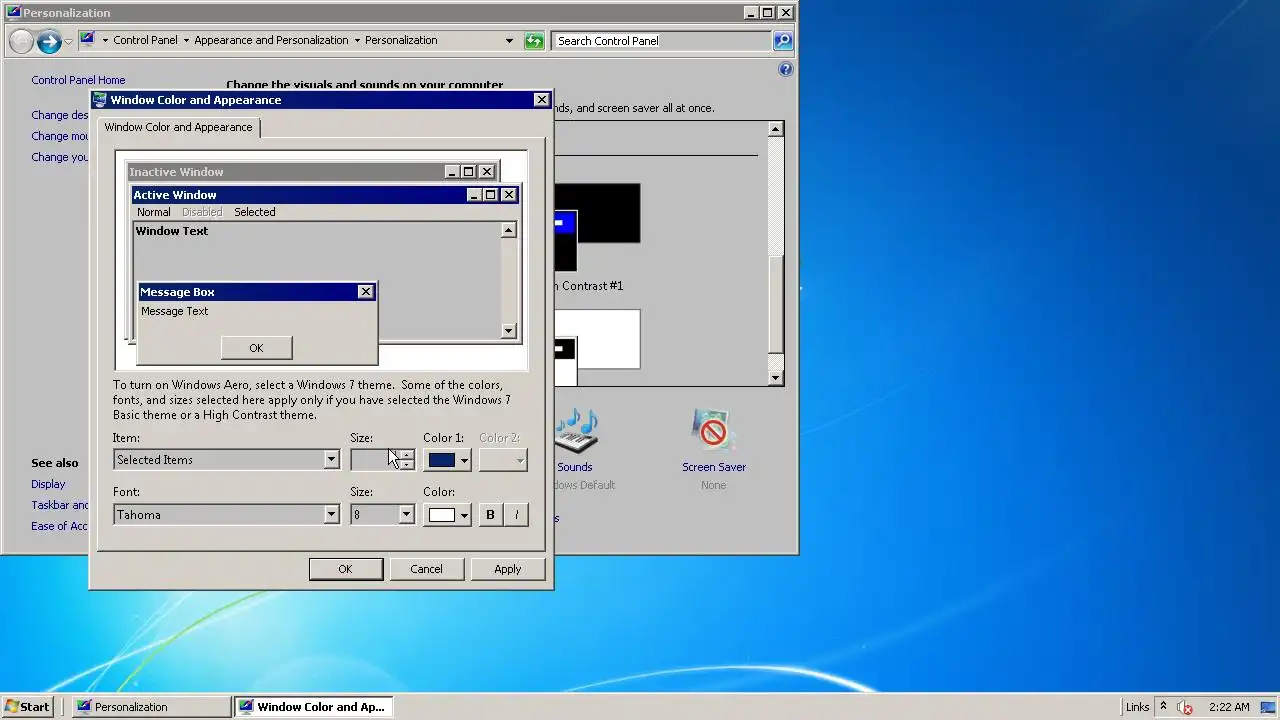Image resolution: width=1280 pixels, height=720 pixels.
Task: Close the Window Color and Appearance dialog
Action: pos(541,100)
